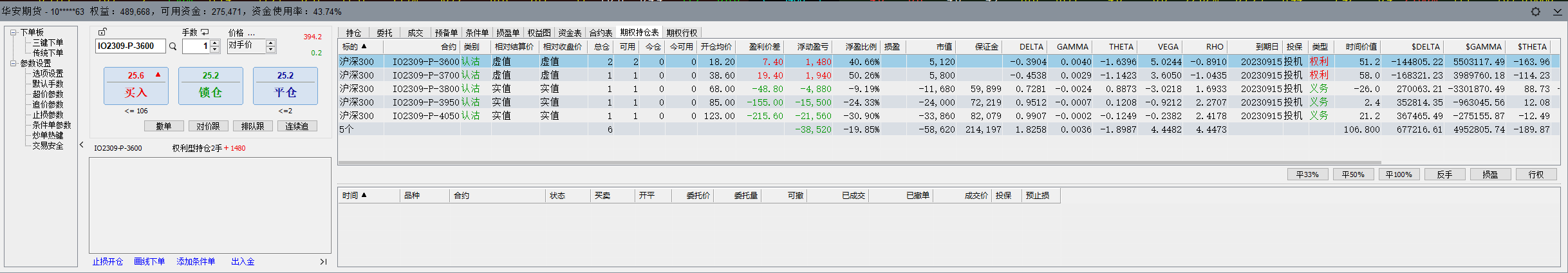
Task: Search contracts with the magnifier icon
Action: pyautogui.click(x=173, y=46)
